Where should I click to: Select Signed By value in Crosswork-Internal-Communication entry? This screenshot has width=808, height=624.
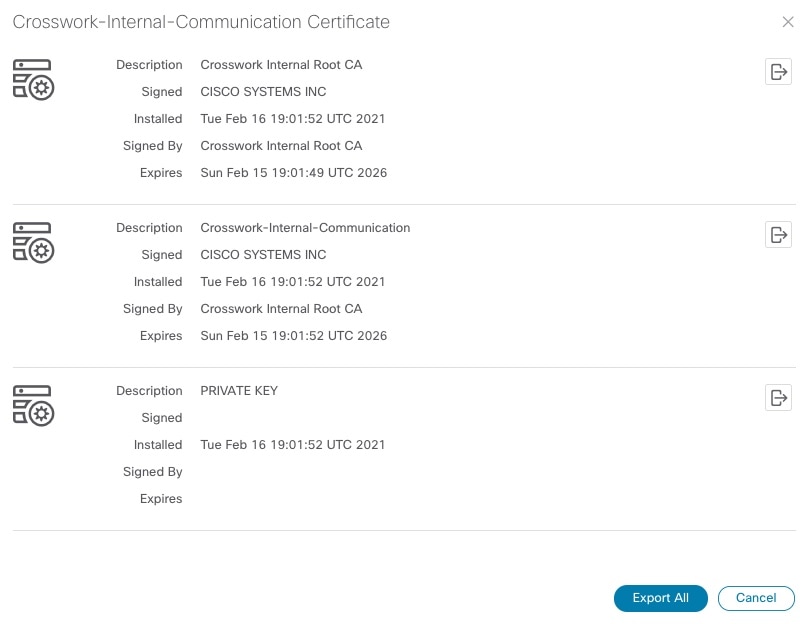[x=281, y=309]
